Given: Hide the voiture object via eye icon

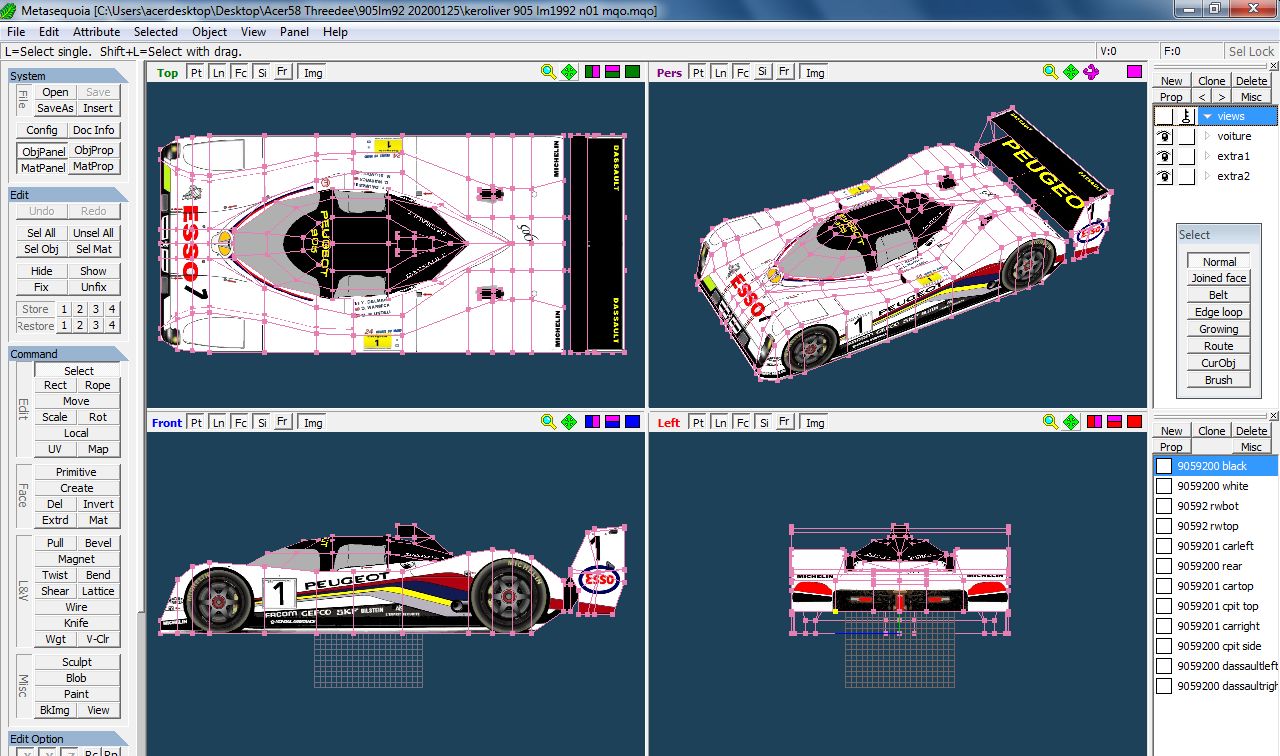Looking at the screenshot, I should click(x=1164, y=136).
